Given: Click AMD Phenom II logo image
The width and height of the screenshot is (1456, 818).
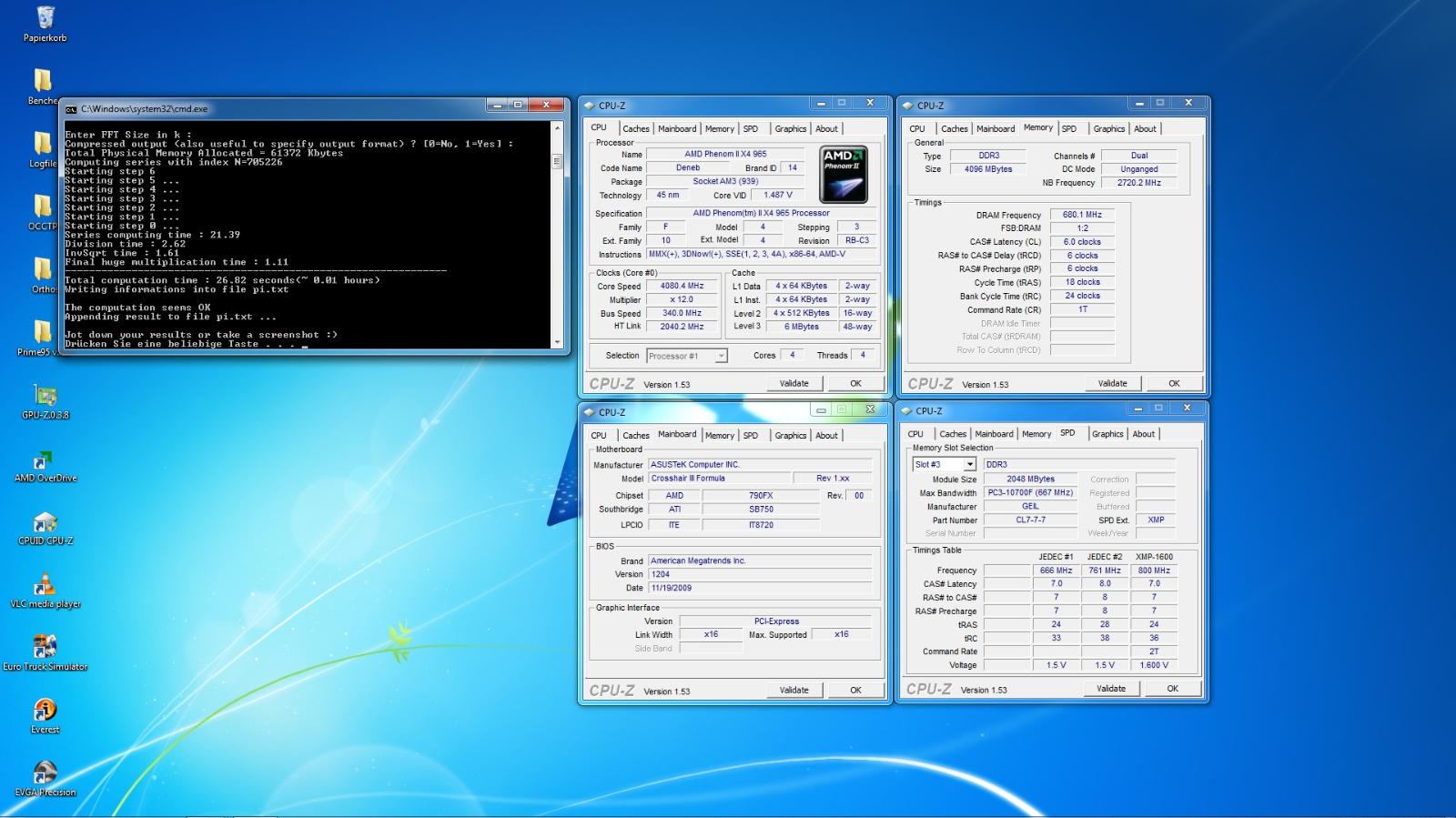Looking at the screenshot, I should click(843, 174).
